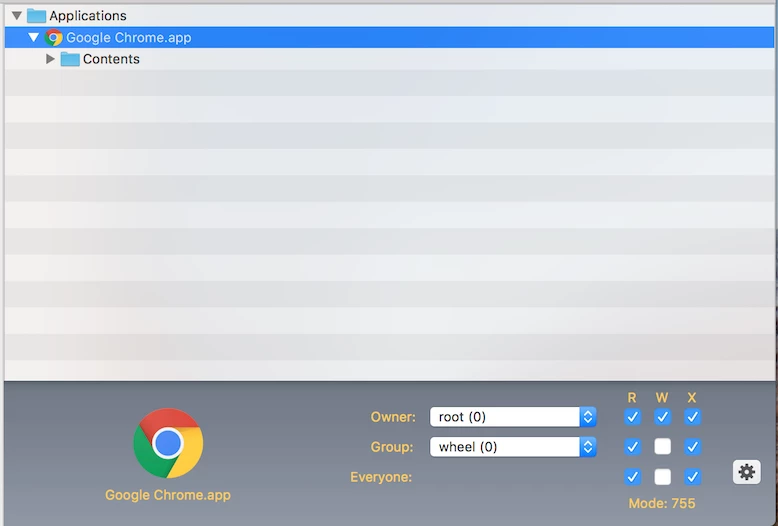Click the Group: label

click(x=392, y=447)
